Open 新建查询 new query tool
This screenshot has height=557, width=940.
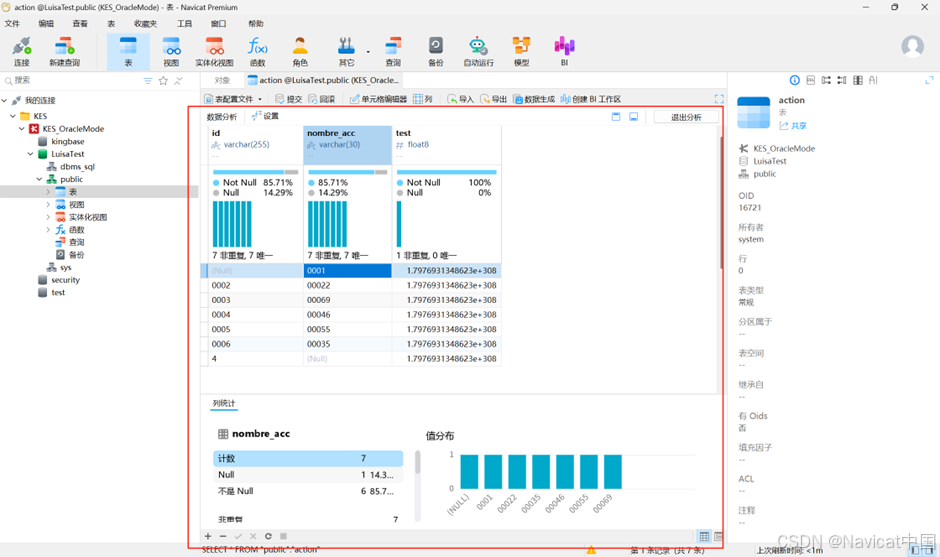click(64, 52)
